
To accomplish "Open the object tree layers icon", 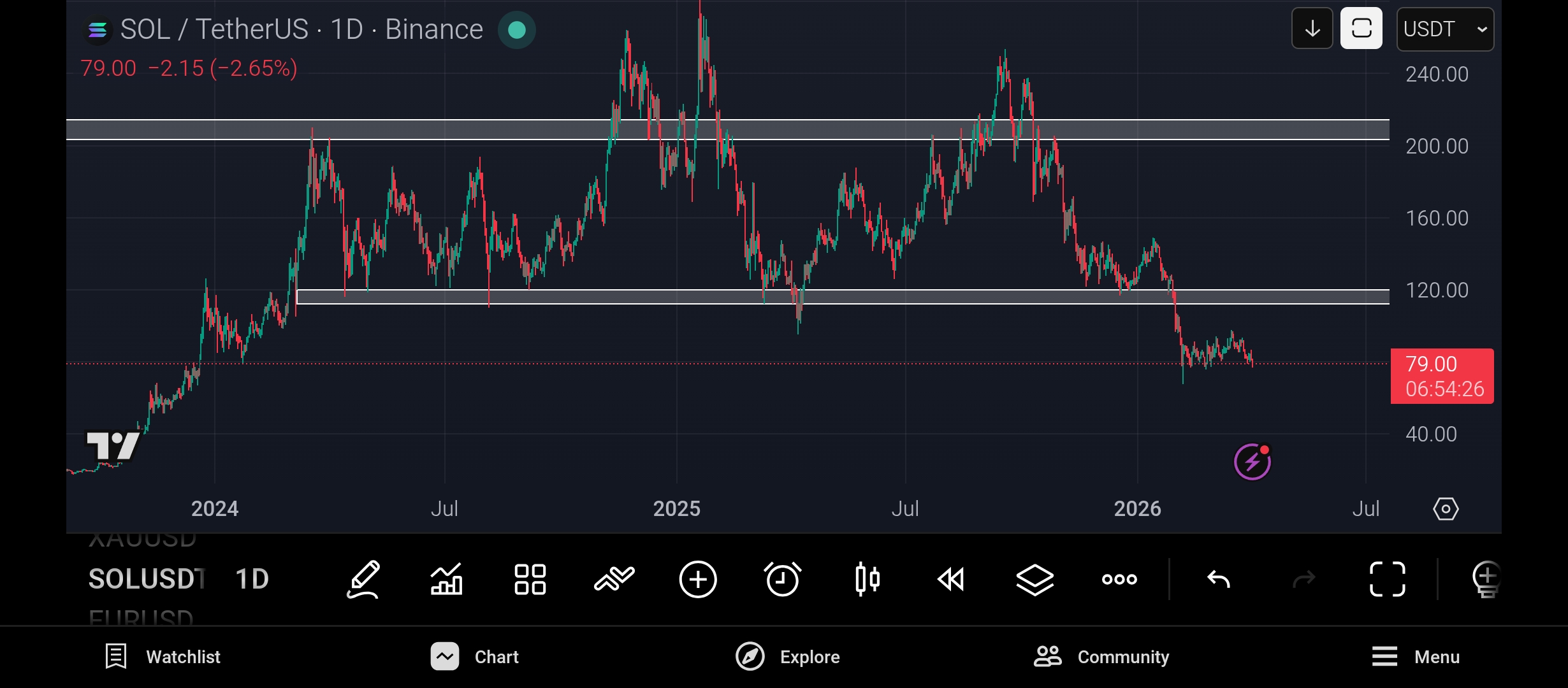I will [1035, 579].
